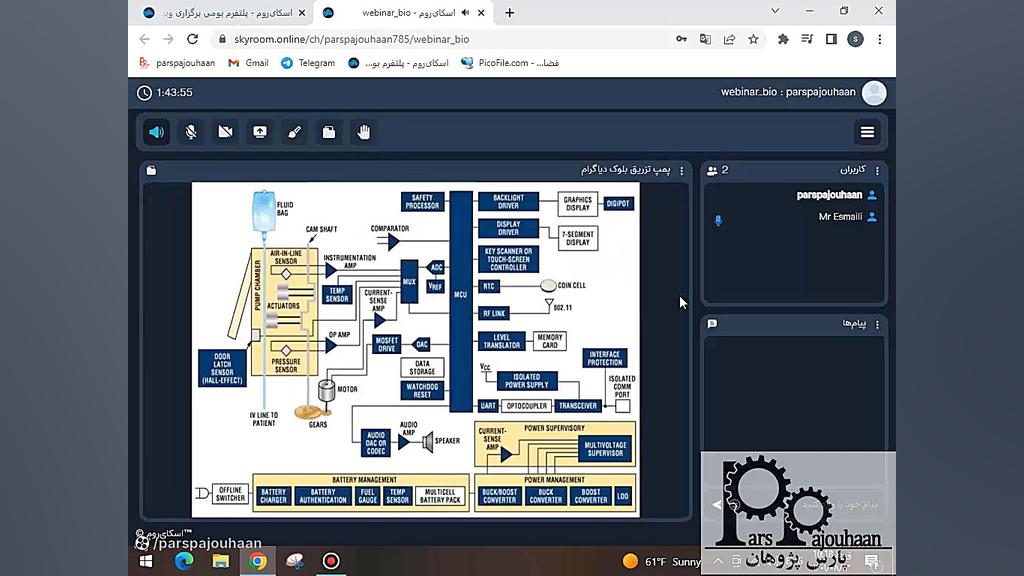
Task: Reload the current page
Action: (x=193, y=39)
